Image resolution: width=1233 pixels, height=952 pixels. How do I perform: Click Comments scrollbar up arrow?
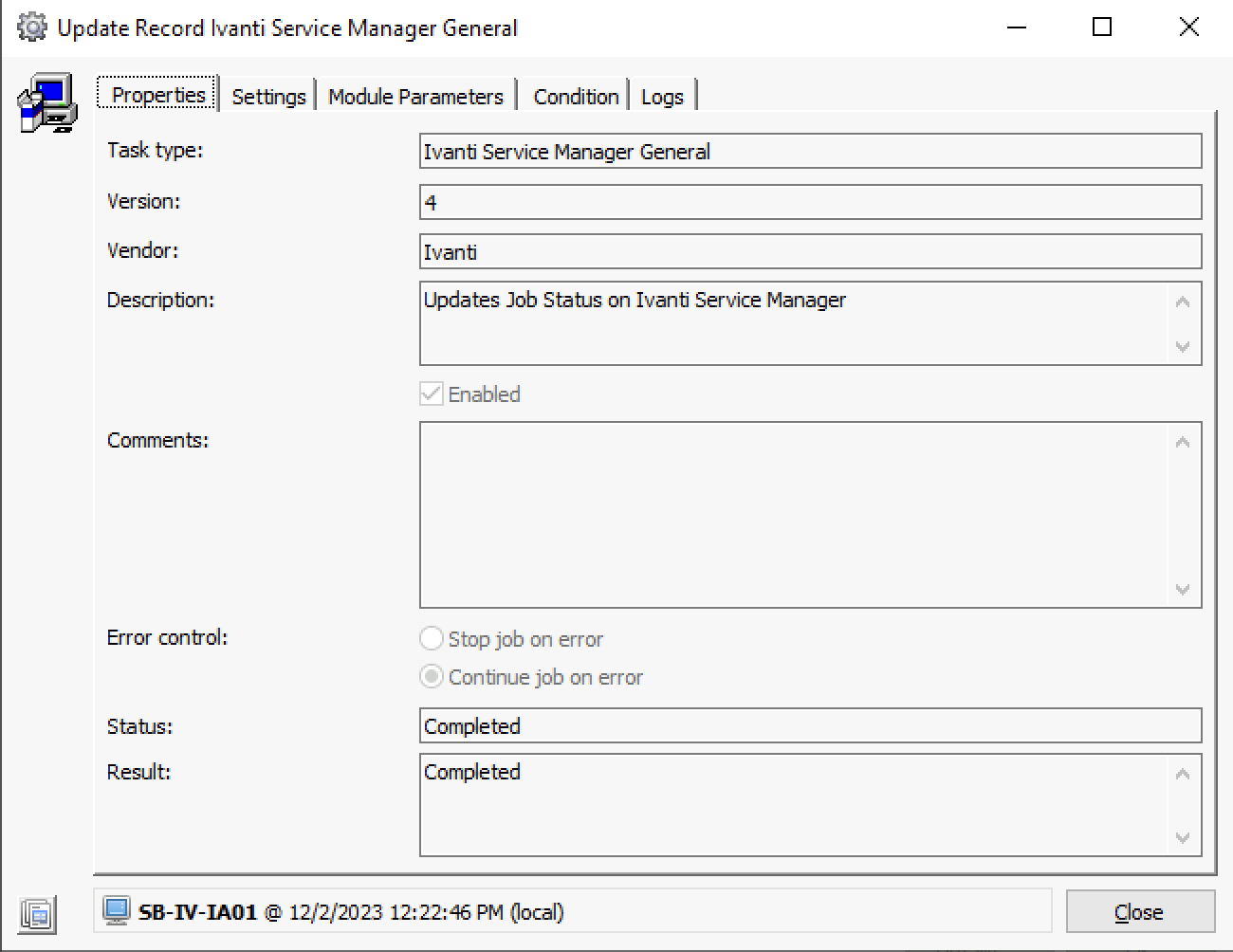pyautogui.click(x=1183, y=443)
